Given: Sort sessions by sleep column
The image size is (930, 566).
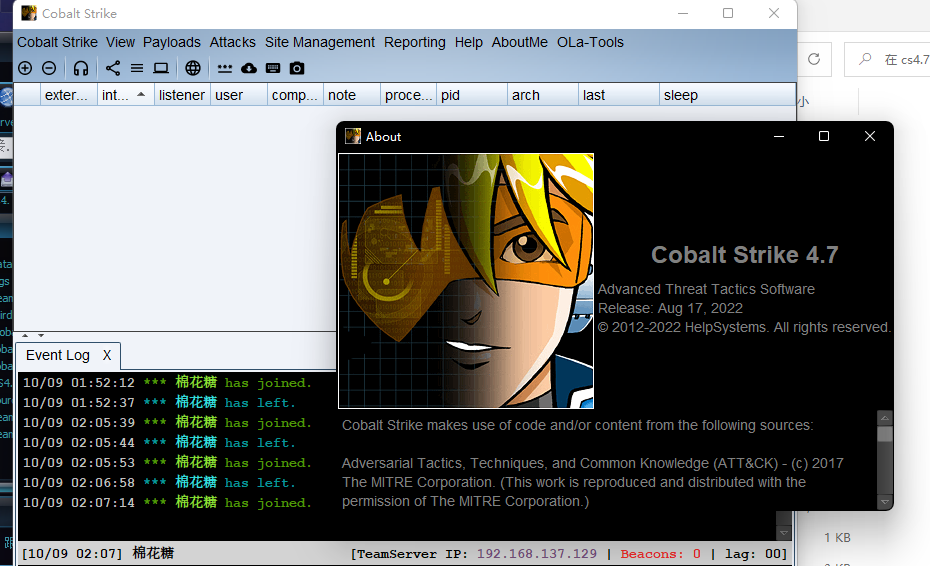Looking at the screenshot, I should coord(727,95).
